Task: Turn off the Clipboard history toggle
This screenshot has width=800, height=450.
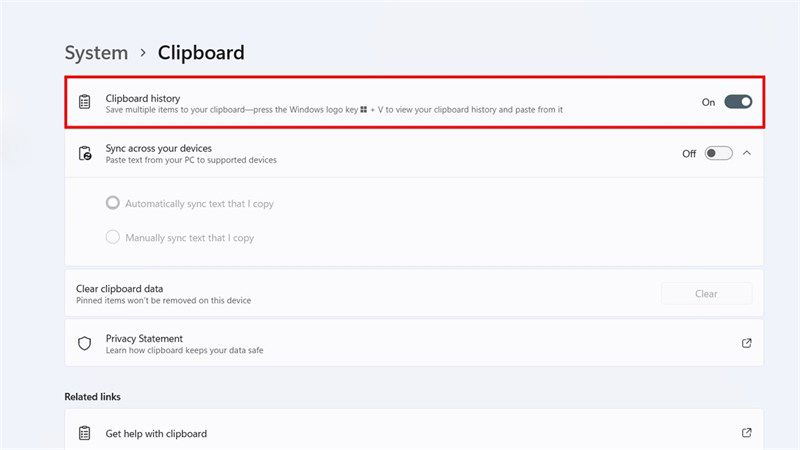Action: [738, 102]
